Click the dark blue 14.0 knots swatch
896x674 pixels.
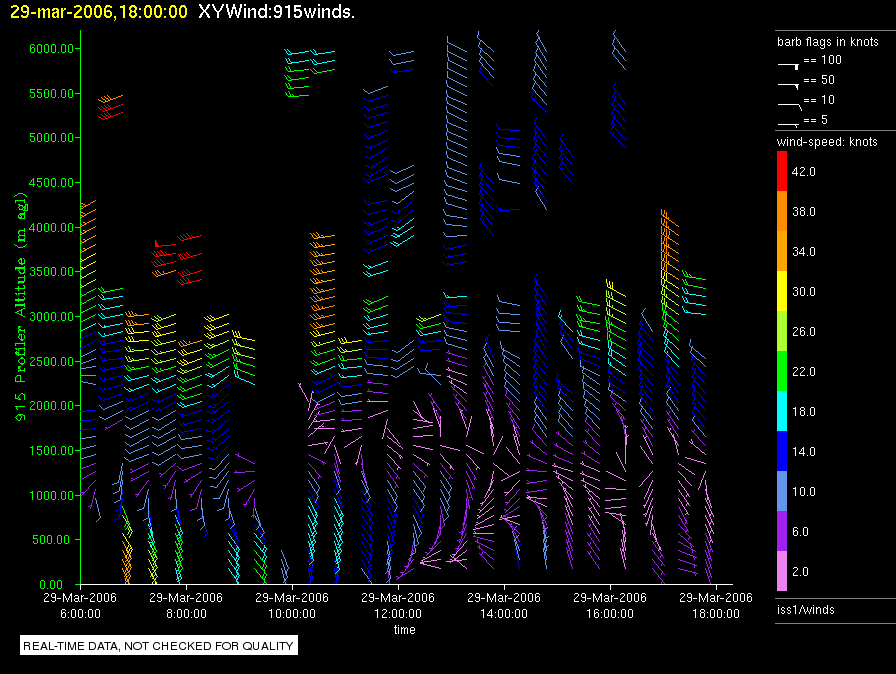(x=782, y=452)
